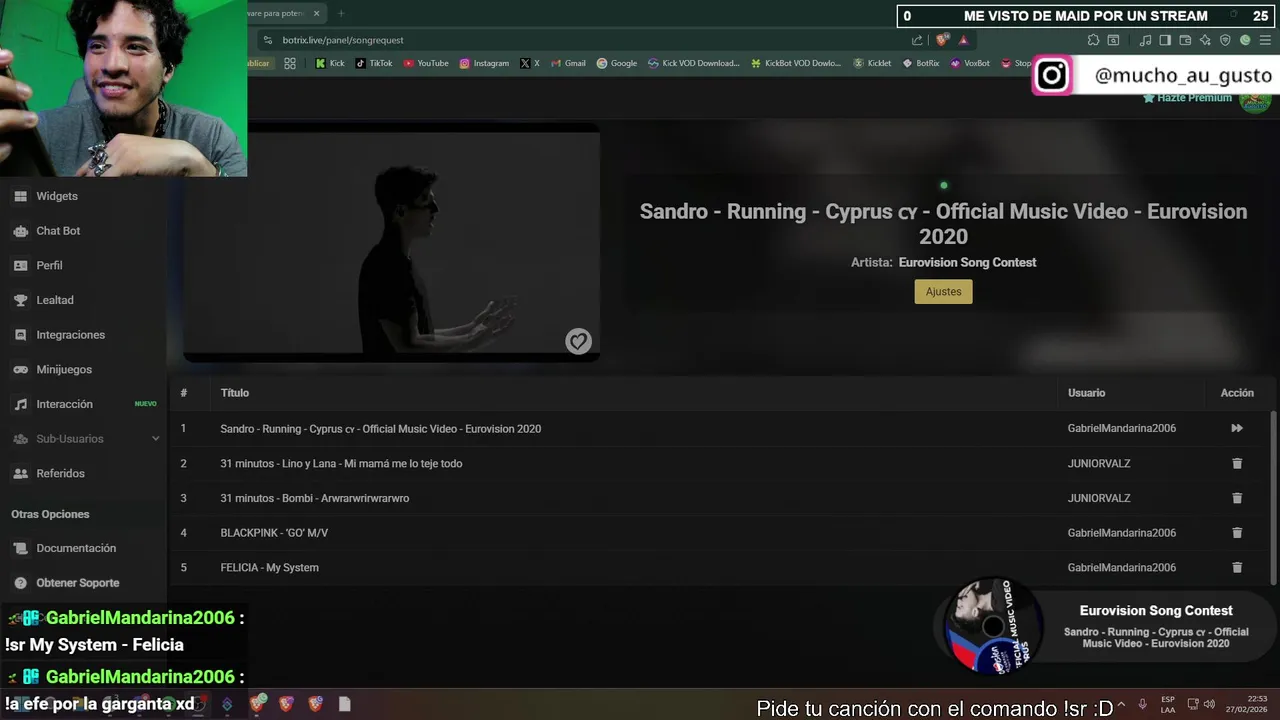The width and height of the screenshot is (1280, 720).
Task: Click the Minijuegos gamepad icon
Action: click(x=20, y=369)
